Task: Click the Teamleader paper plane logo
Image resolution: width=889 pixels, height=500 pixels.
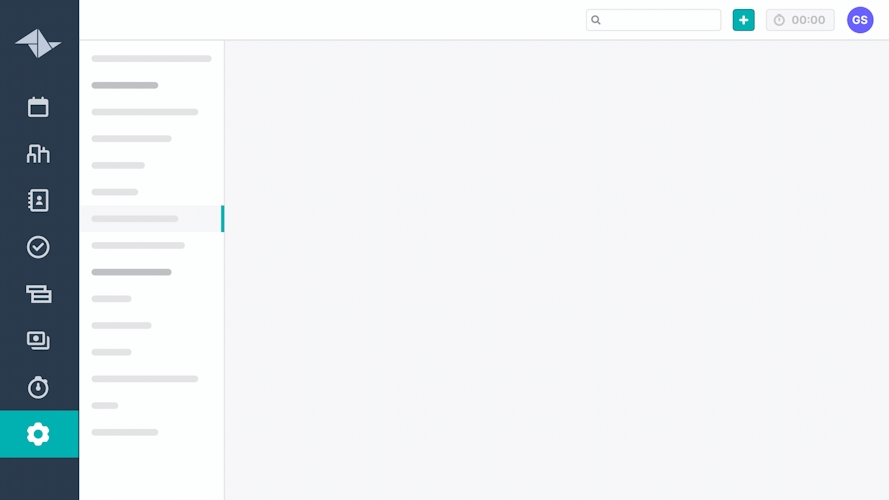Action: pos(38,44)
